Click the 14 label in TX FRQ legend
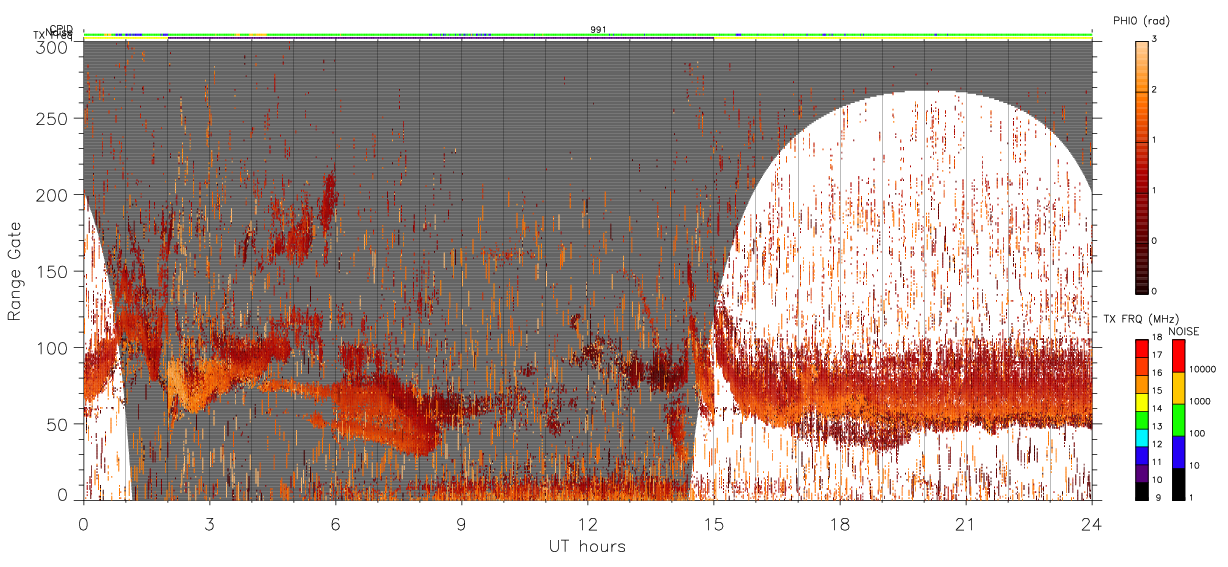This screenshot has width=1228, height=567. (1158, 410)
